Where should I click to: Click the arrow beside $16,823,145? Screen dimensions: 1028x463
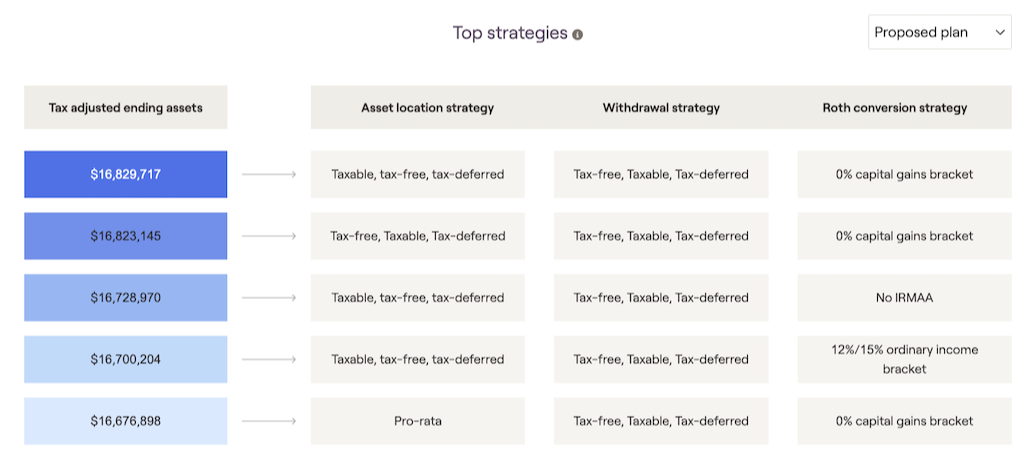(269, 236)
